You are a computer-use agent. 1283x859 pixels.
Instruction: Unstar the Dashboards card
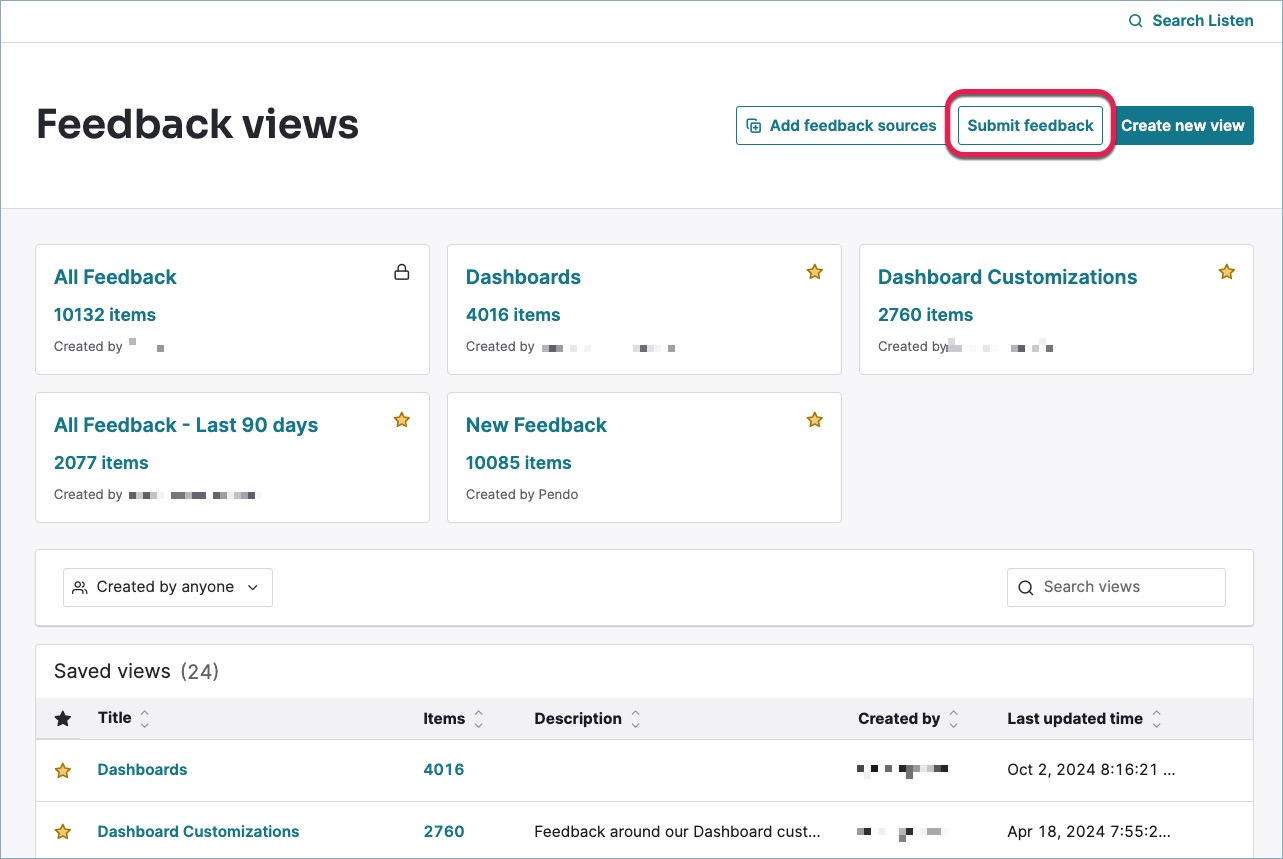[814, 272]
